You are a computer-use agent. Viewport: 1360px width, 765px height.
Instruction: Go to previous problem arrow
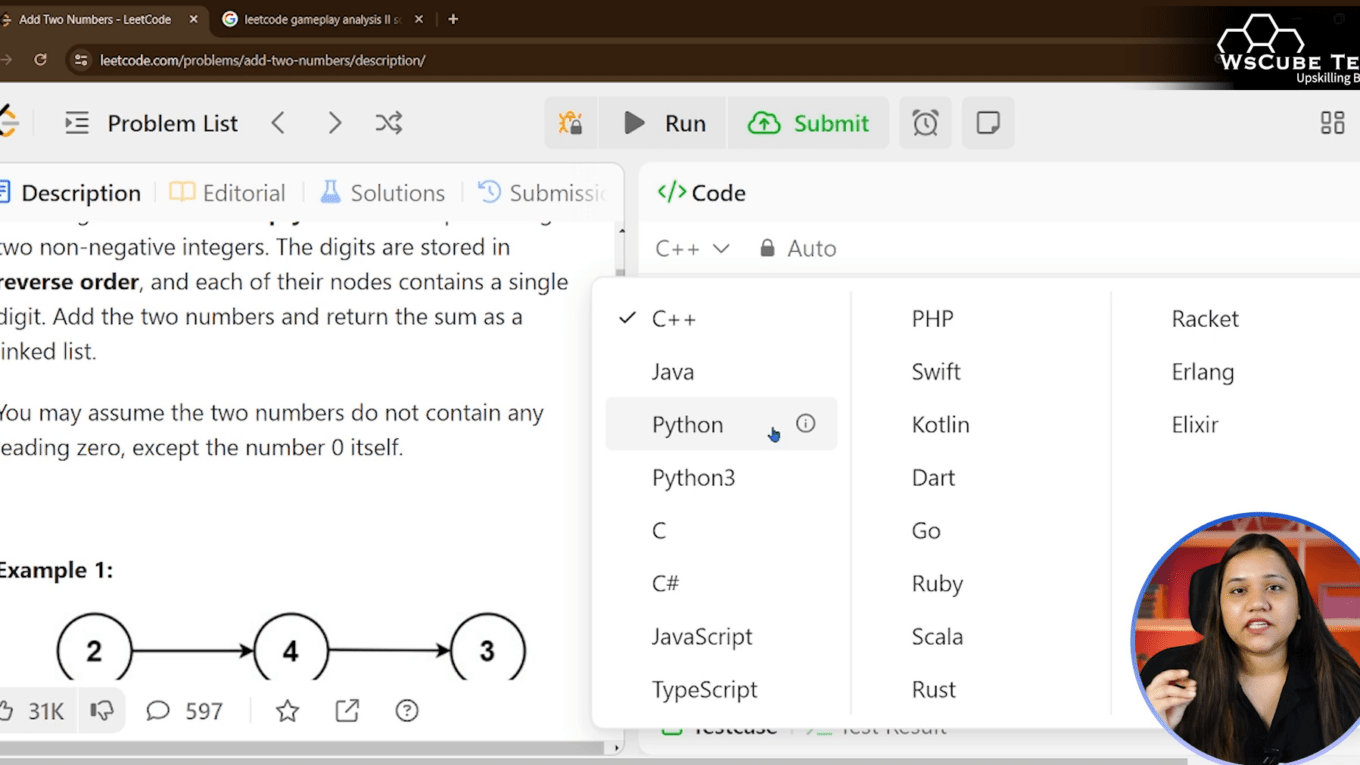coord(278,123)
